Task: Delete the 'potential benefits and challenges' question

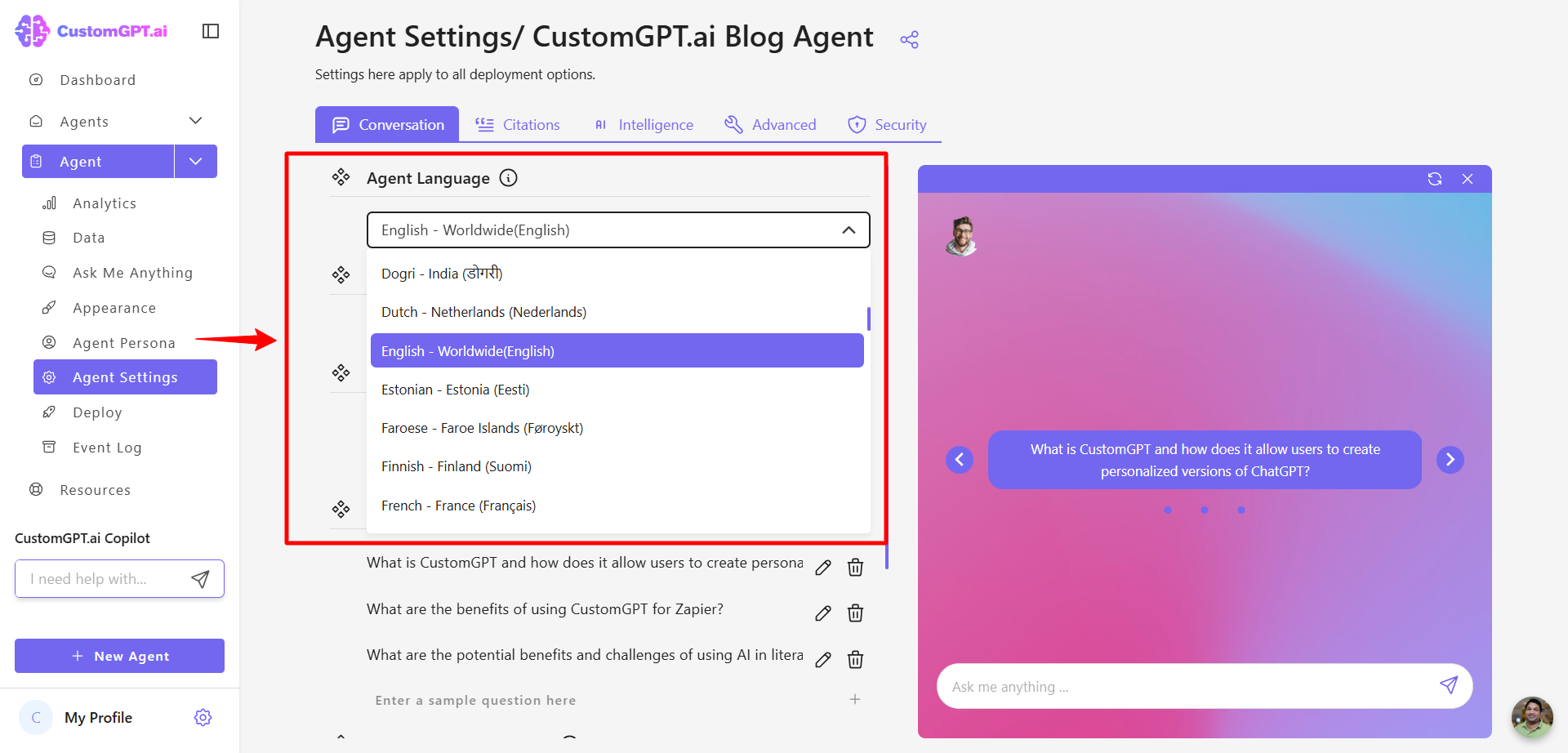Action: pyautogui.click(x=855, y=660)
